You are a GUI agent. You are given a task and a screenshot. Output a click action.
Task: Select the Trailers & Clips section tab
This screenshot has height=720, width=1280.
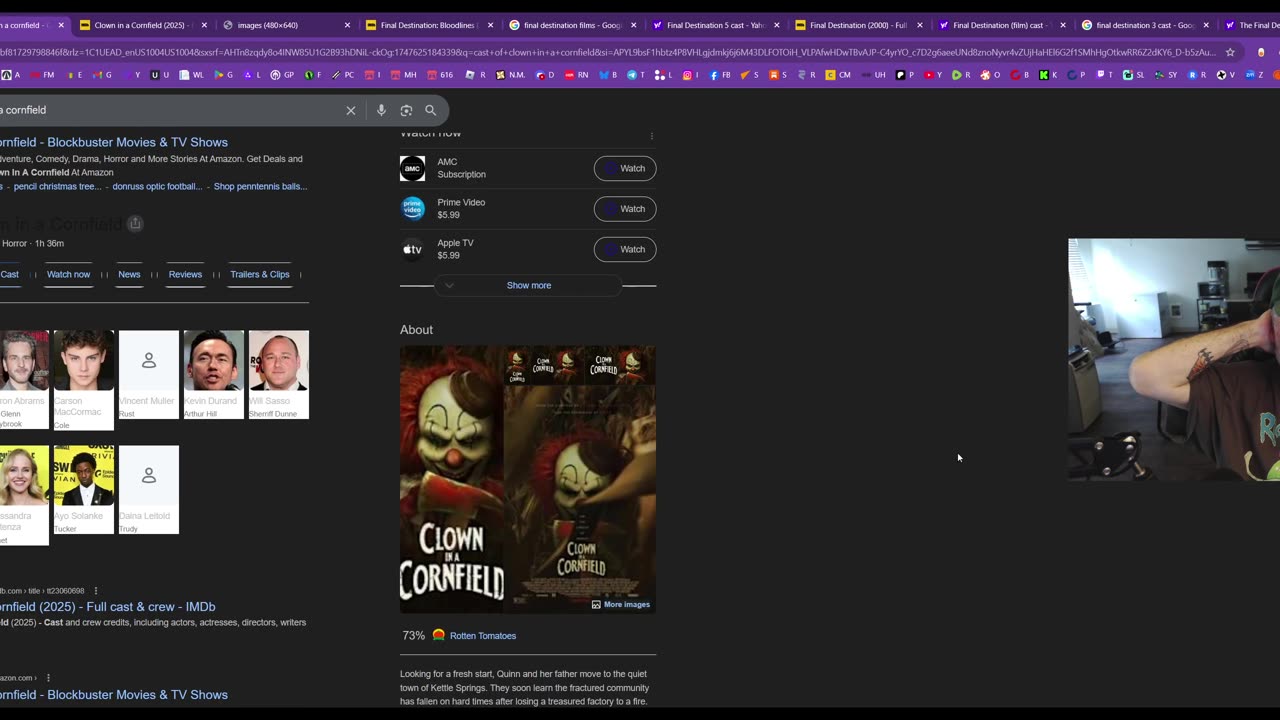point(260,274)
